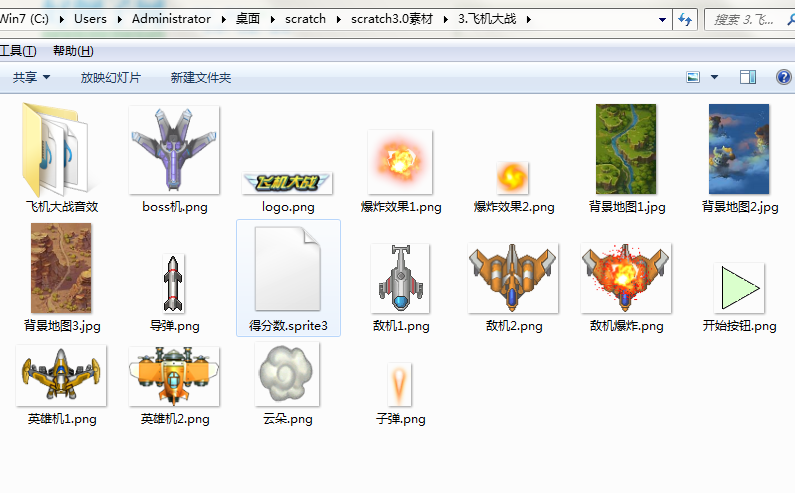Go to scratch3.0素材 in the address path
795x493 pixels.
coord(392,19)
